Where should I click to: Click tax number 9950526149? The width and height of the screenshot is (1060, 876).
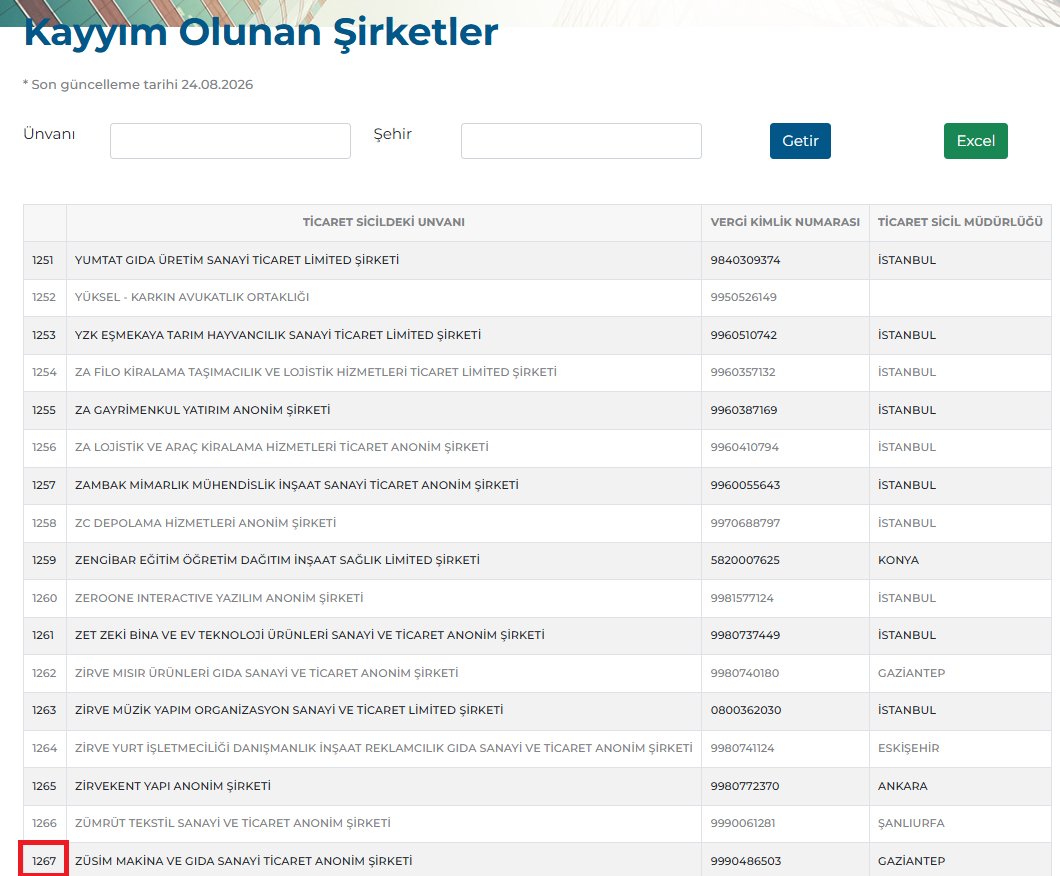[x=744, y=297]
